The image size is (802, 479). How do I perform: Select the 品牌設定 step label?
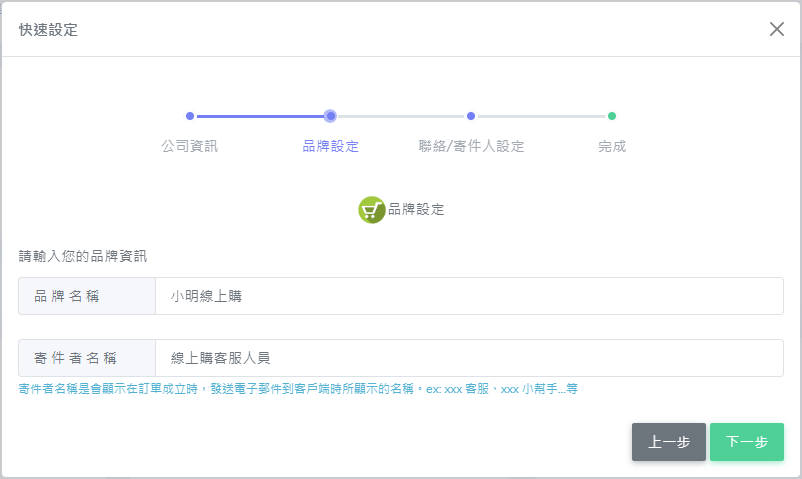point(330,146)
